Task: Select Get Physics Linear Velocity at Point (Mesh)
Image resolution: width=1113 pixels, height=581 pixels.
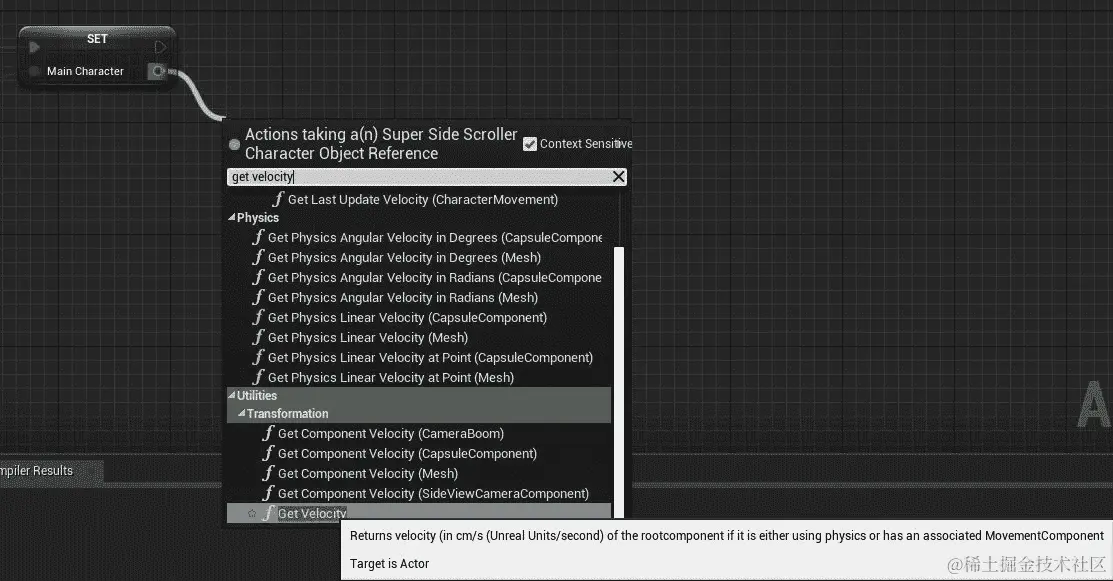Action: coord(390,377)
